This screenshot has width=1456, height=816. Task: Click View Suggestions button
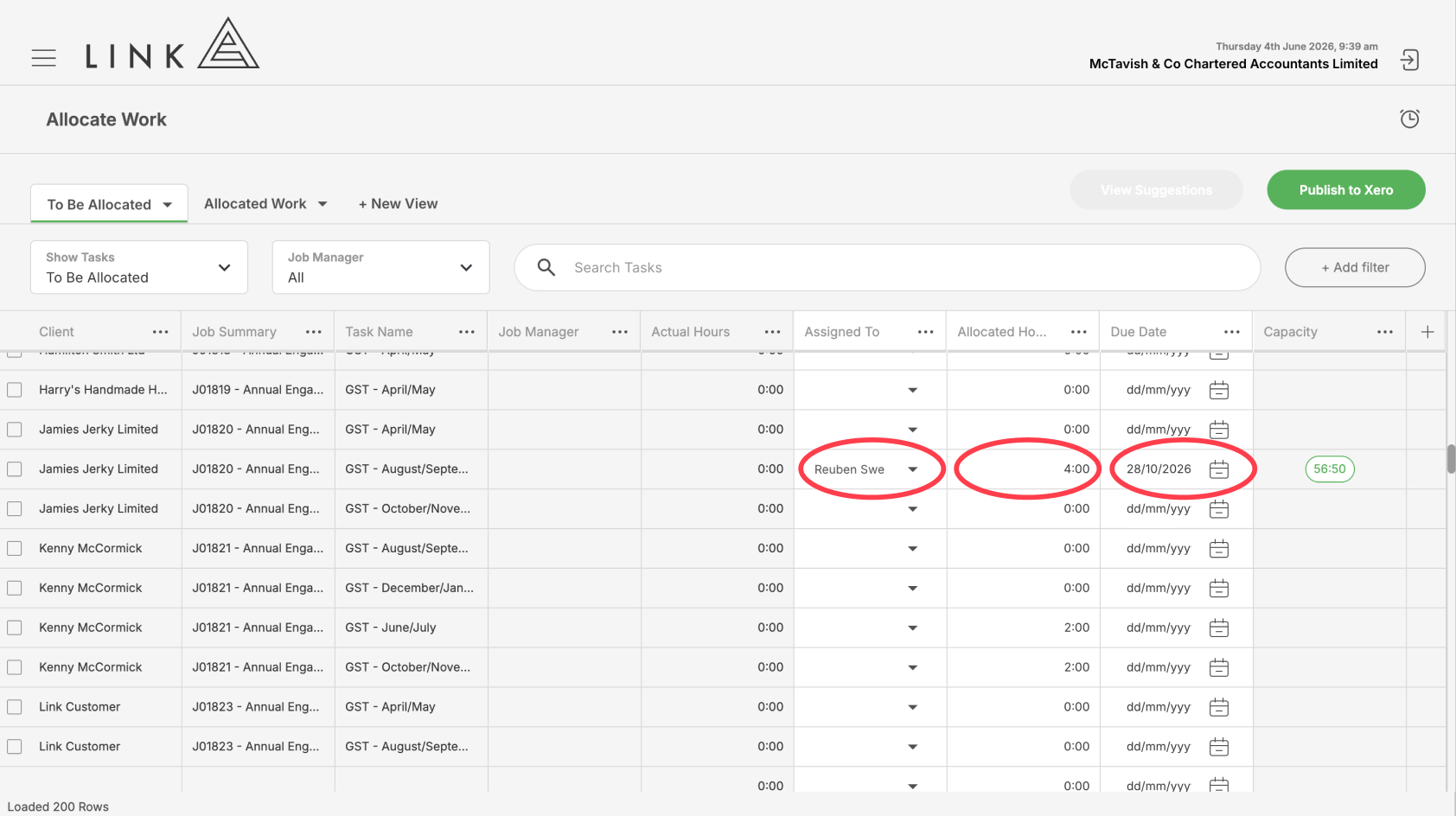(1156, 190)
